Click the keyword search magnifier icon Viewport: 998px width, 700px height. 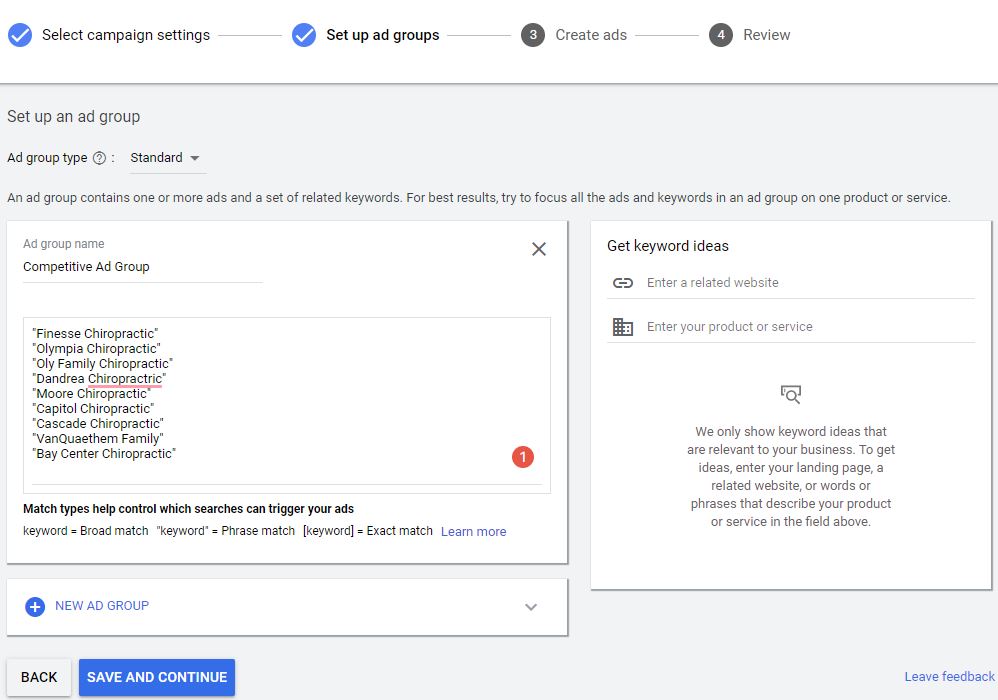coord(791,394)
